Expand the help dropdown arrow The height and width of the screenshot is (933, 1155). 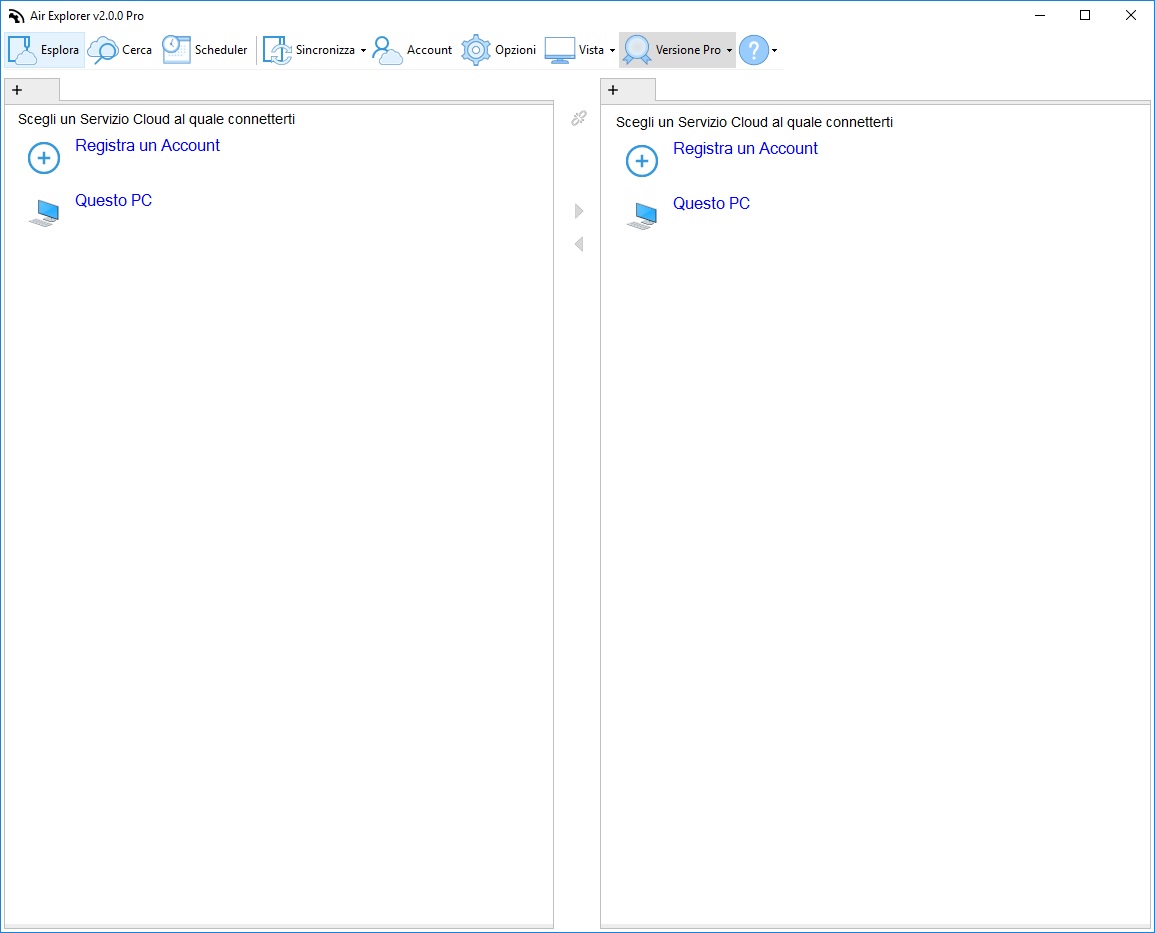click(774, 50)
